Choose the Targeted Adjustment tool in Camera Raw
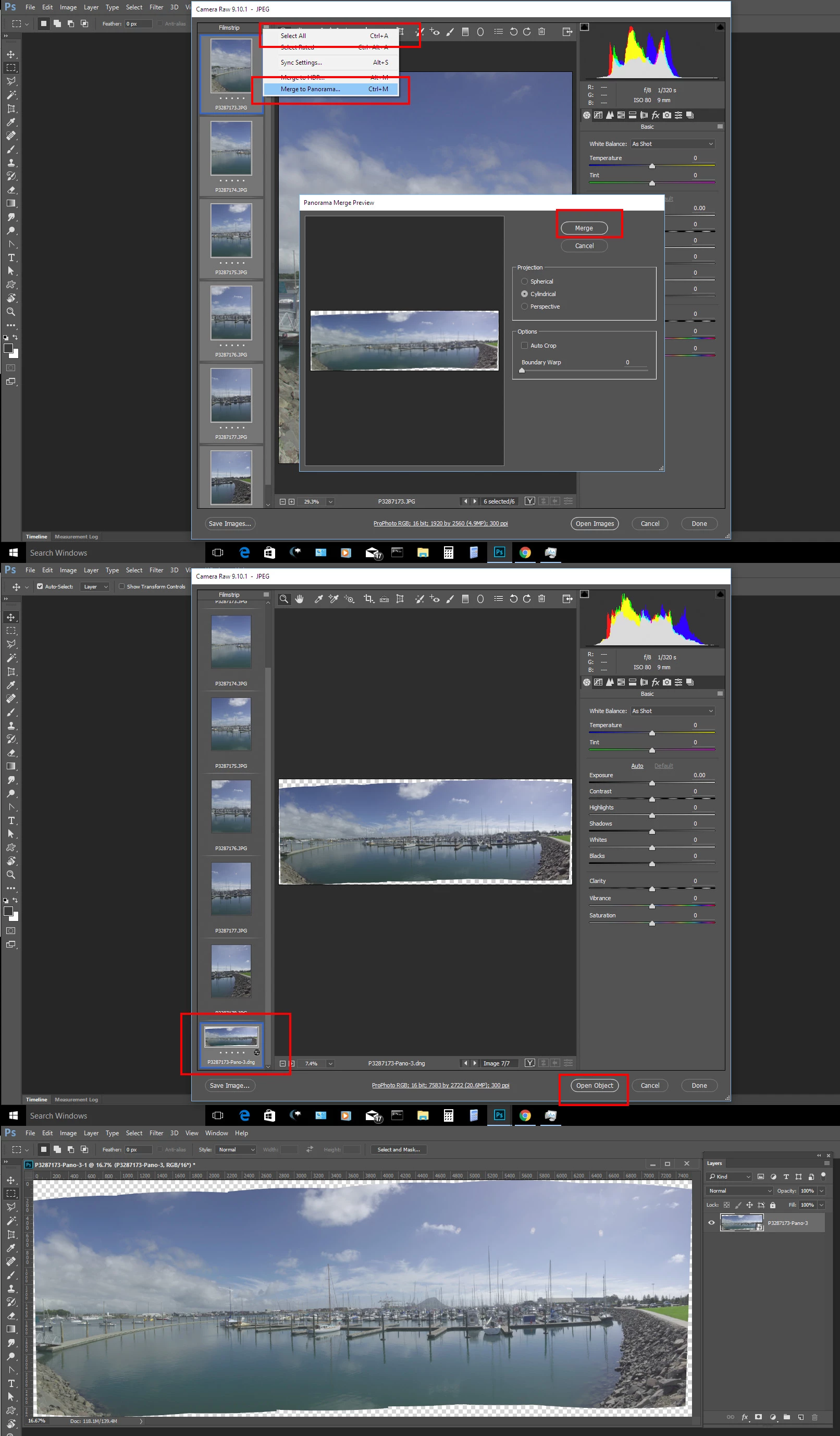840x1436 pixels. 349,599
